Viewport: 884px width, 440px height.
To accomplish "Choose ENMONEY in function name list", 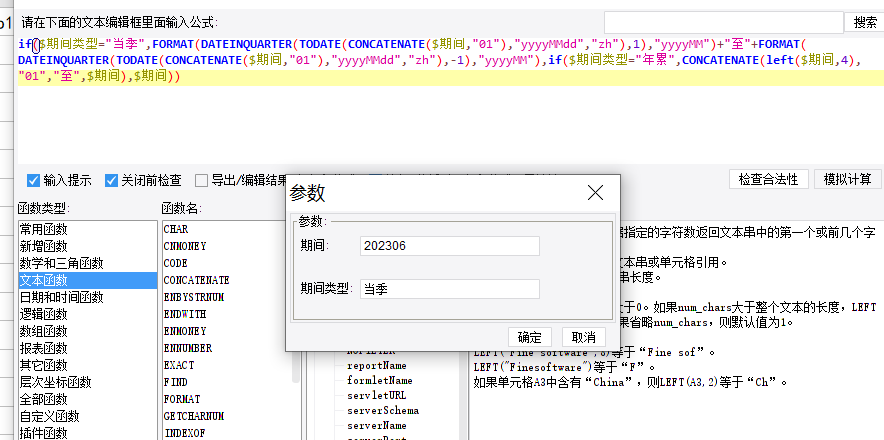I will (185, 331).
